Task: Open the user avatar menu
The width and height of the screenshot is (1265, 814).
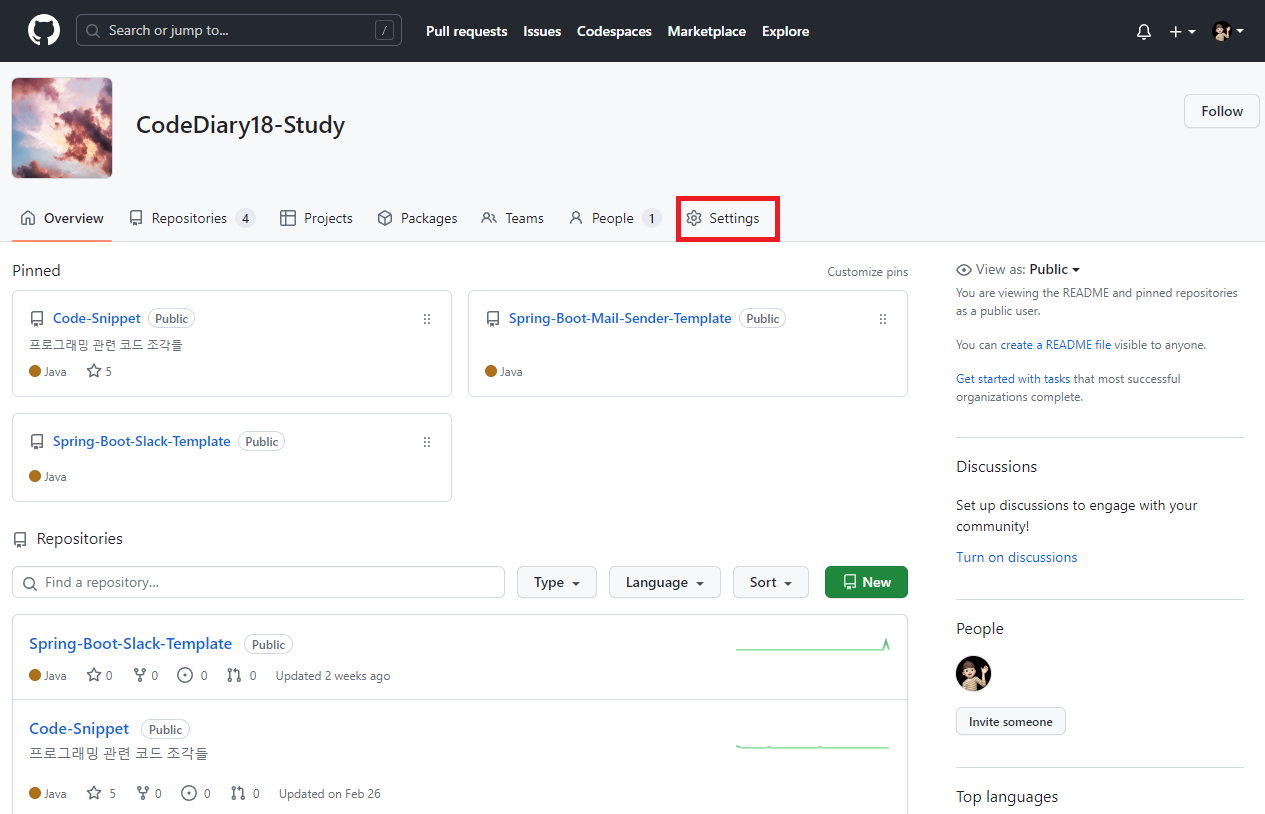Action: click(x=1228, y=32)
